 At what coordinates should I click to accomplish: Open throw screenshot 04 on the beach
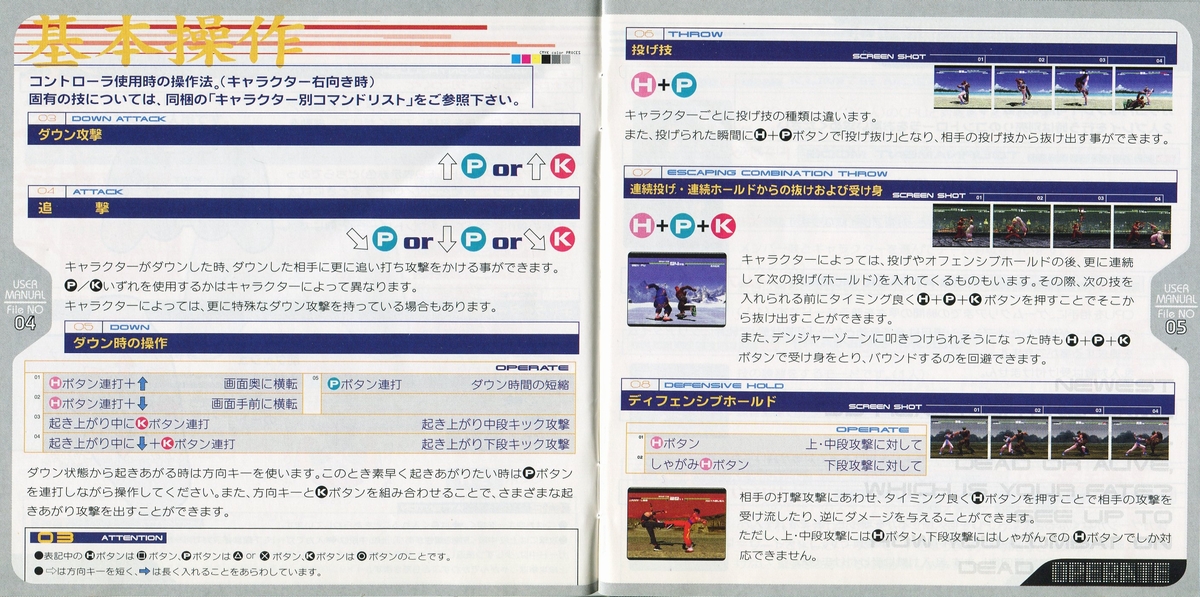1142,87
